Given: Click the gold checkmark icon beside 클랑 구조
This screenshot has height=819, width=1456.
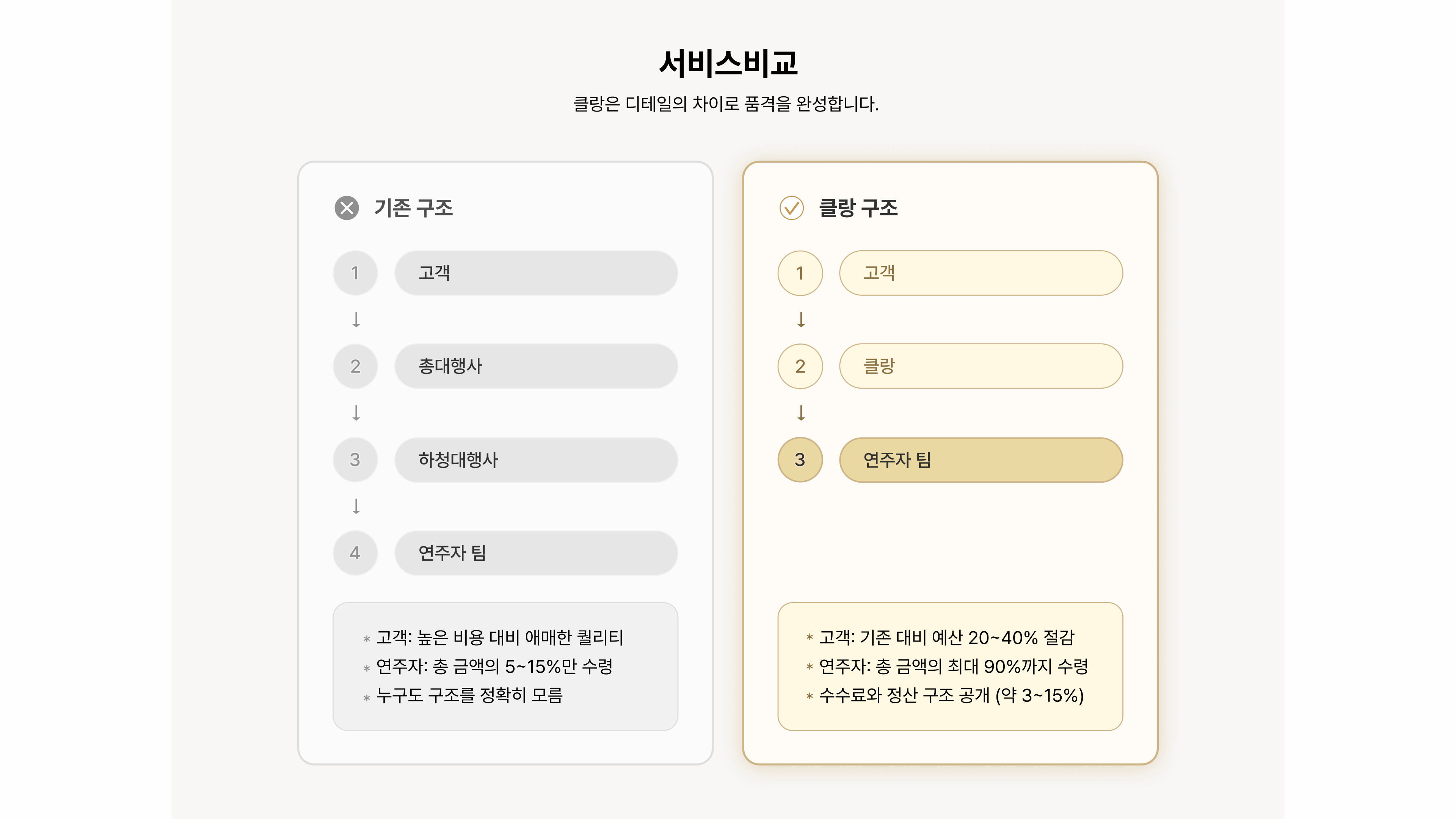Looking at the screenshot, I should pos(791,208).
